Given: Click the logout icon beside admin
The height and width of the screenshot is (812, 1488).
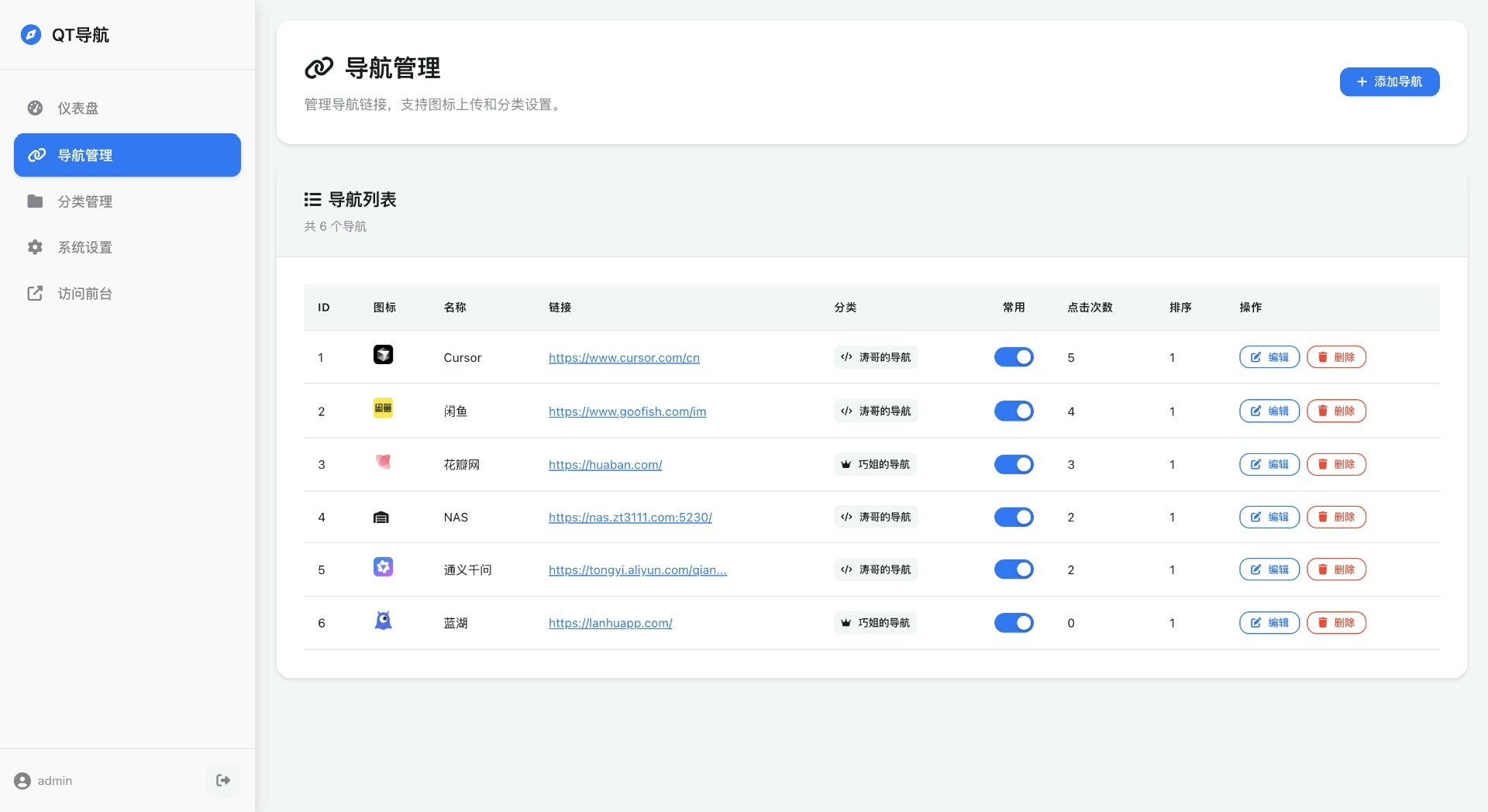Looking at the screenshot, I should pos(223,780).
